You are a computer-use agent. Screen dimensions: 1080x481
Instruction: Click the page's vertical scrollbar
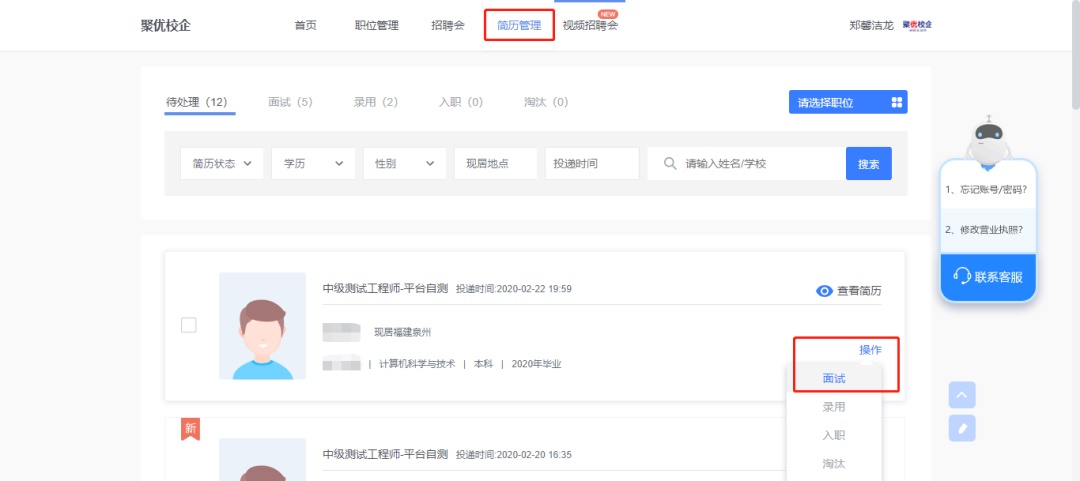tap(1075, 60)
